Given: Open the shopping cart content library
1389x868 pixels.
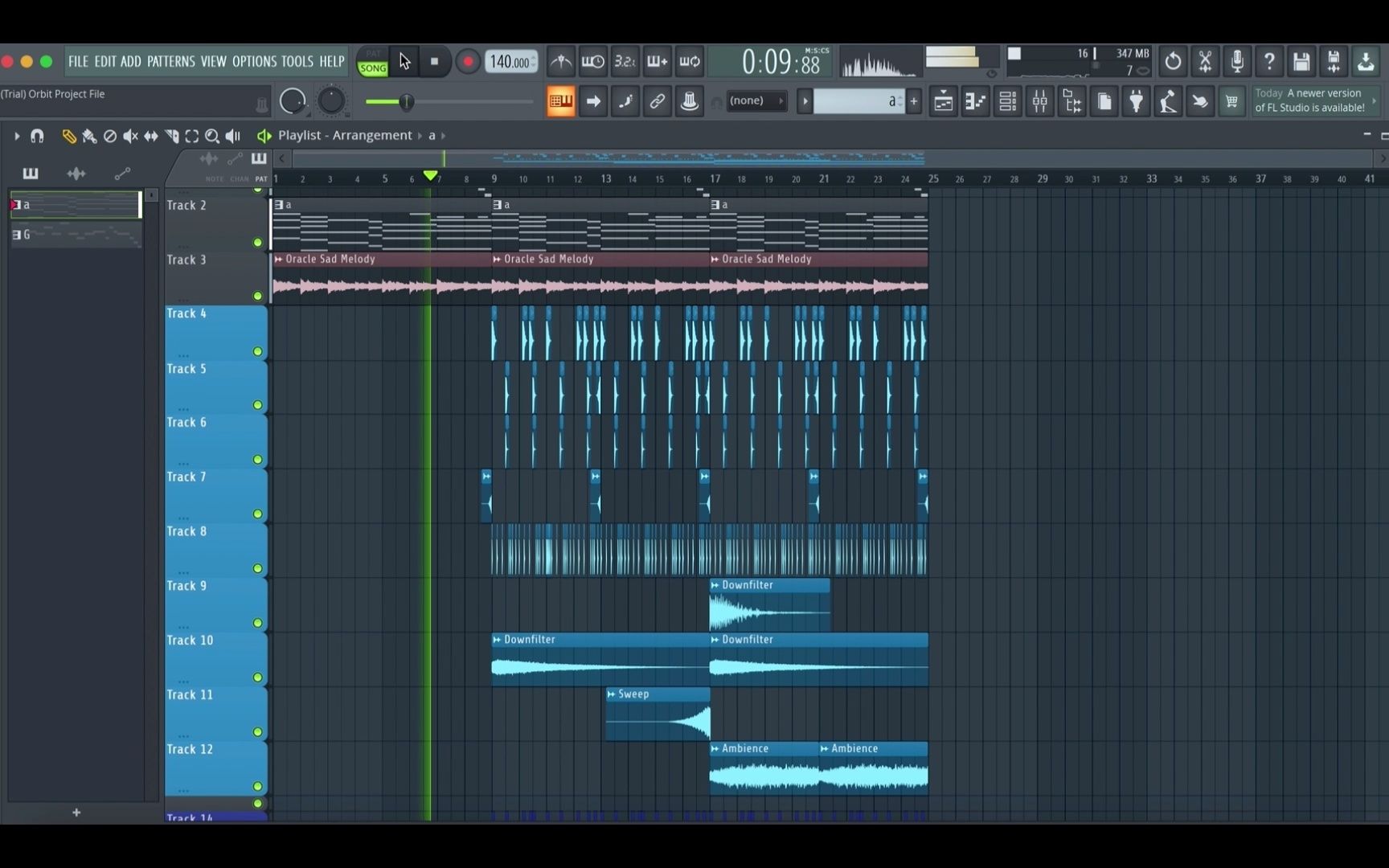Looking at the screenshot, I should [x=1231, y=101].
